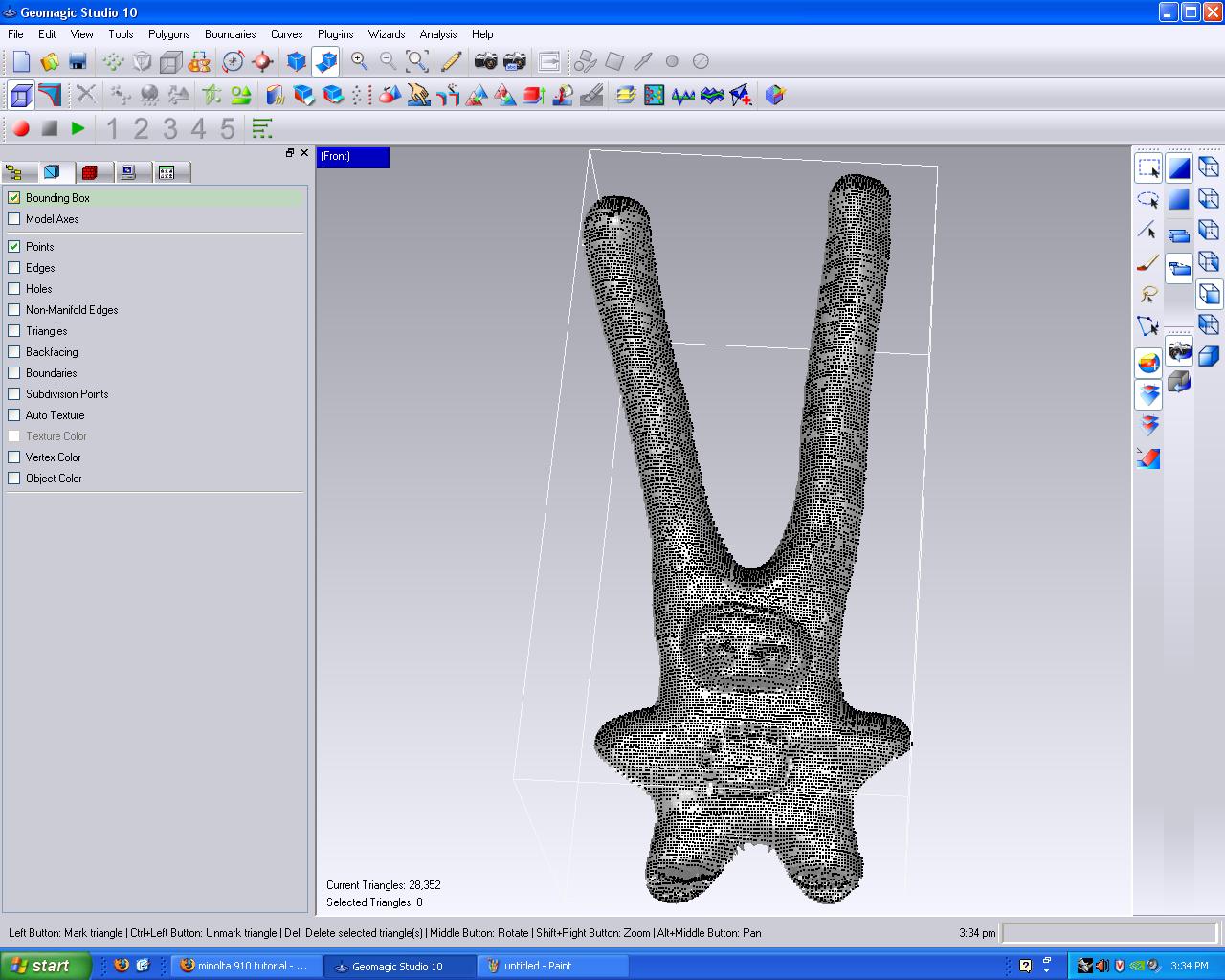The image size is (1225, 980).
Task: Disable the Bounding Box checkbox
Action: pos(14,198)
